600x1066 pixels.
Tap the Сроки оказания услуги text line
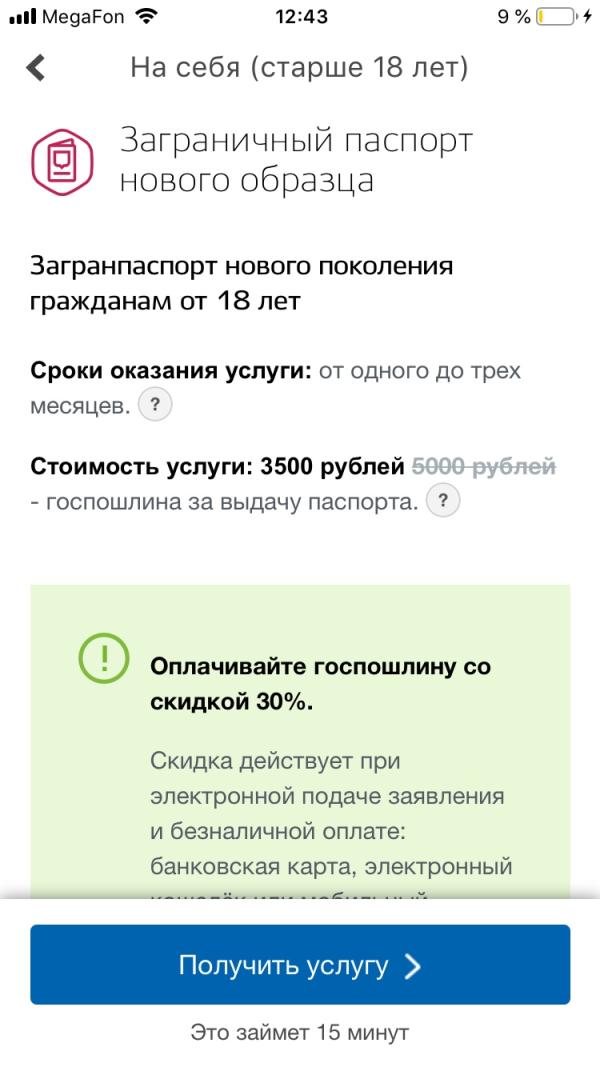276,388
